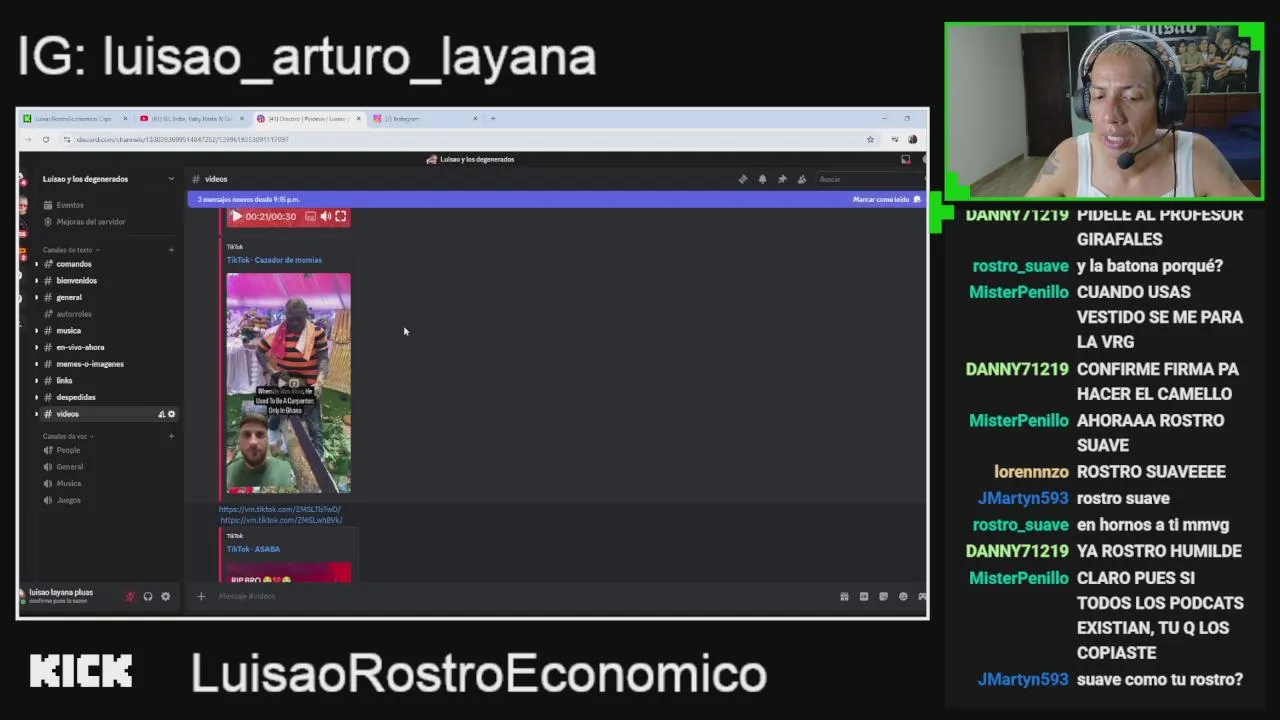The height and width of the screenshot is (720, 1280).
Task: Open the en-vivo-ahora channel
Action: tap(80, 347)
